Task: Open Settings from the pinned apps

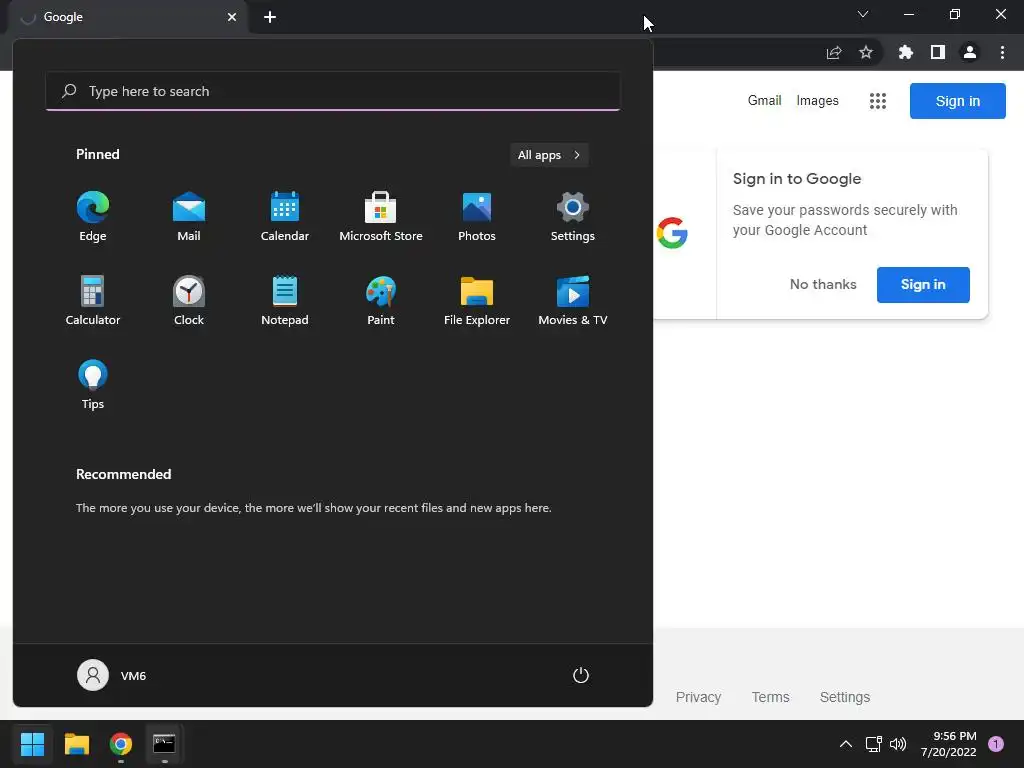Action: 573,217
